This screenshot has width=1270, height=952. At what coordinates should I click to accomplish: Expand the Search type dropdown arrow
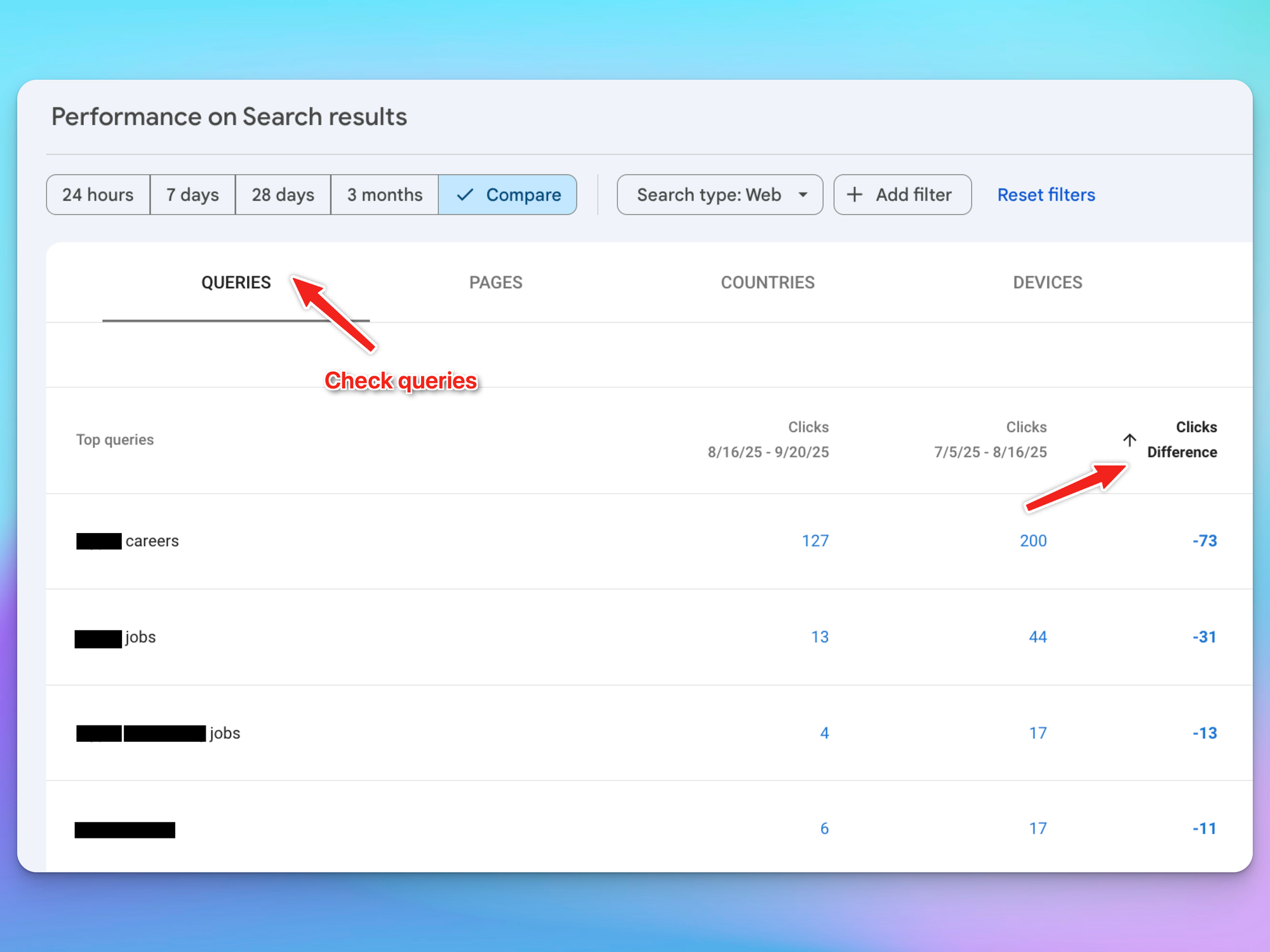pos(803,195)
